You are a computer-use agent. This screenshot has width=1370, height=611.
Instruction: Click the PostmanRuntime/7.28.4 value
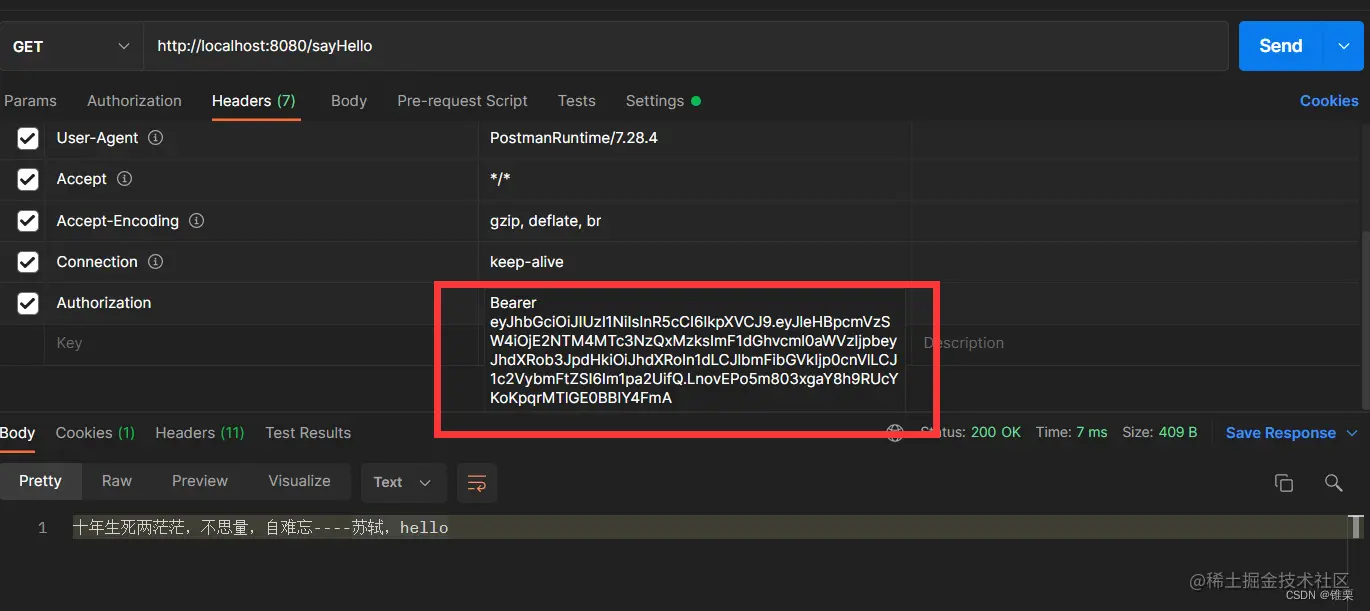coord(573,138)
